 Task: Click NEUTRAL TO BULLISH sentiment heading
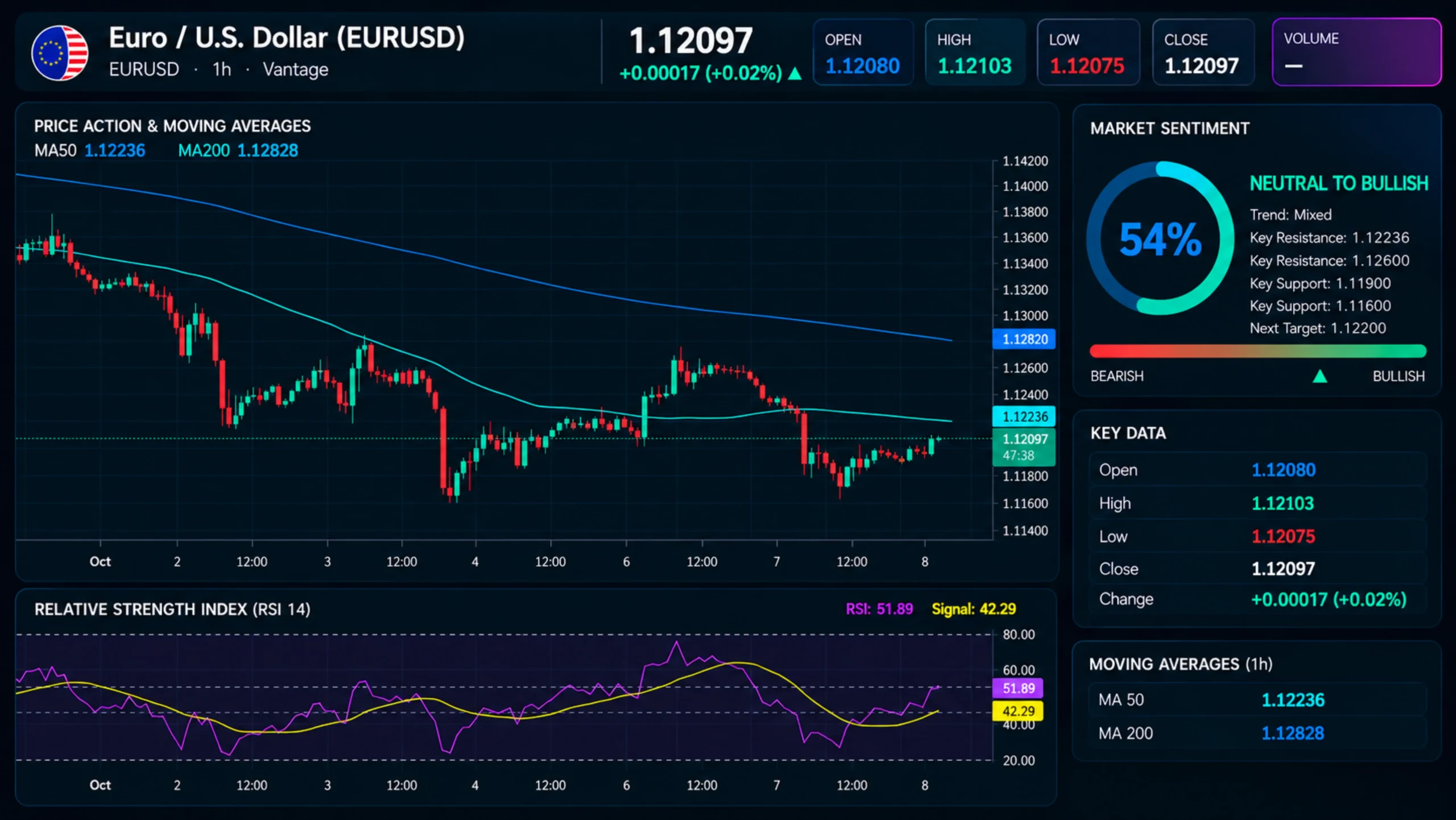click(1339, 184)
